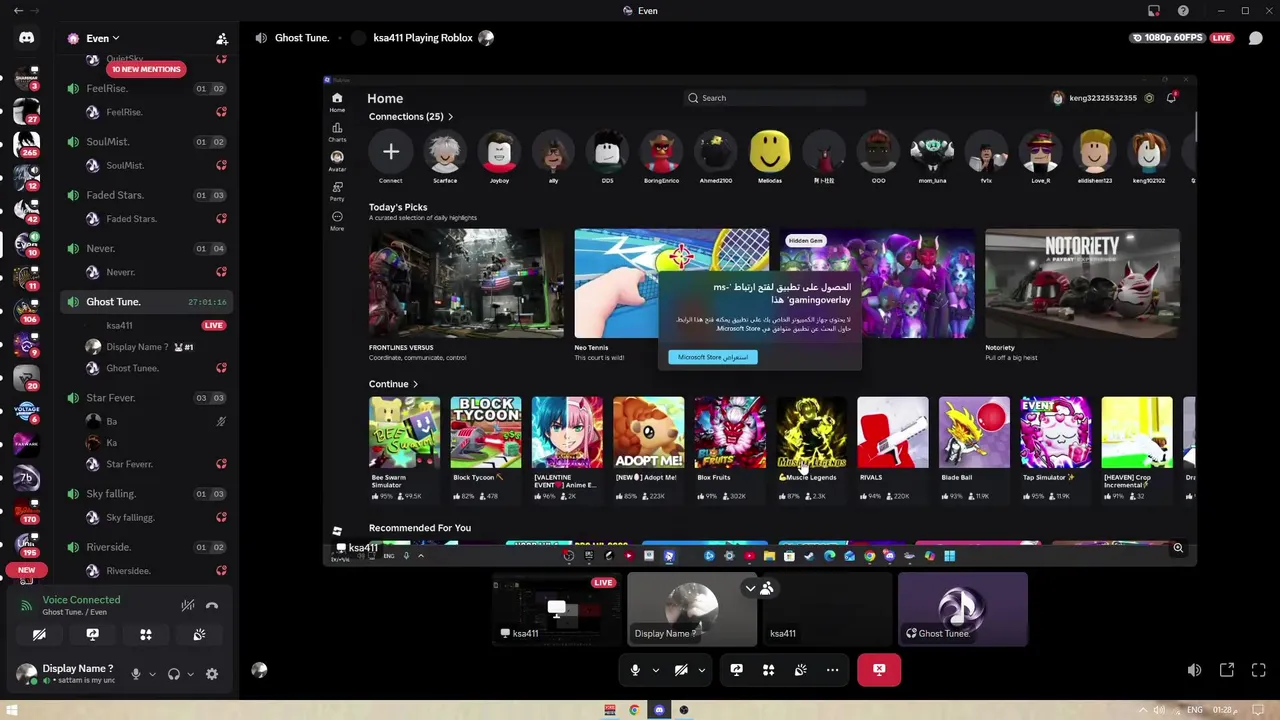Deafen audio with the headphones icon
This screenshot has height=720, width=1280.
pos(174,674)
